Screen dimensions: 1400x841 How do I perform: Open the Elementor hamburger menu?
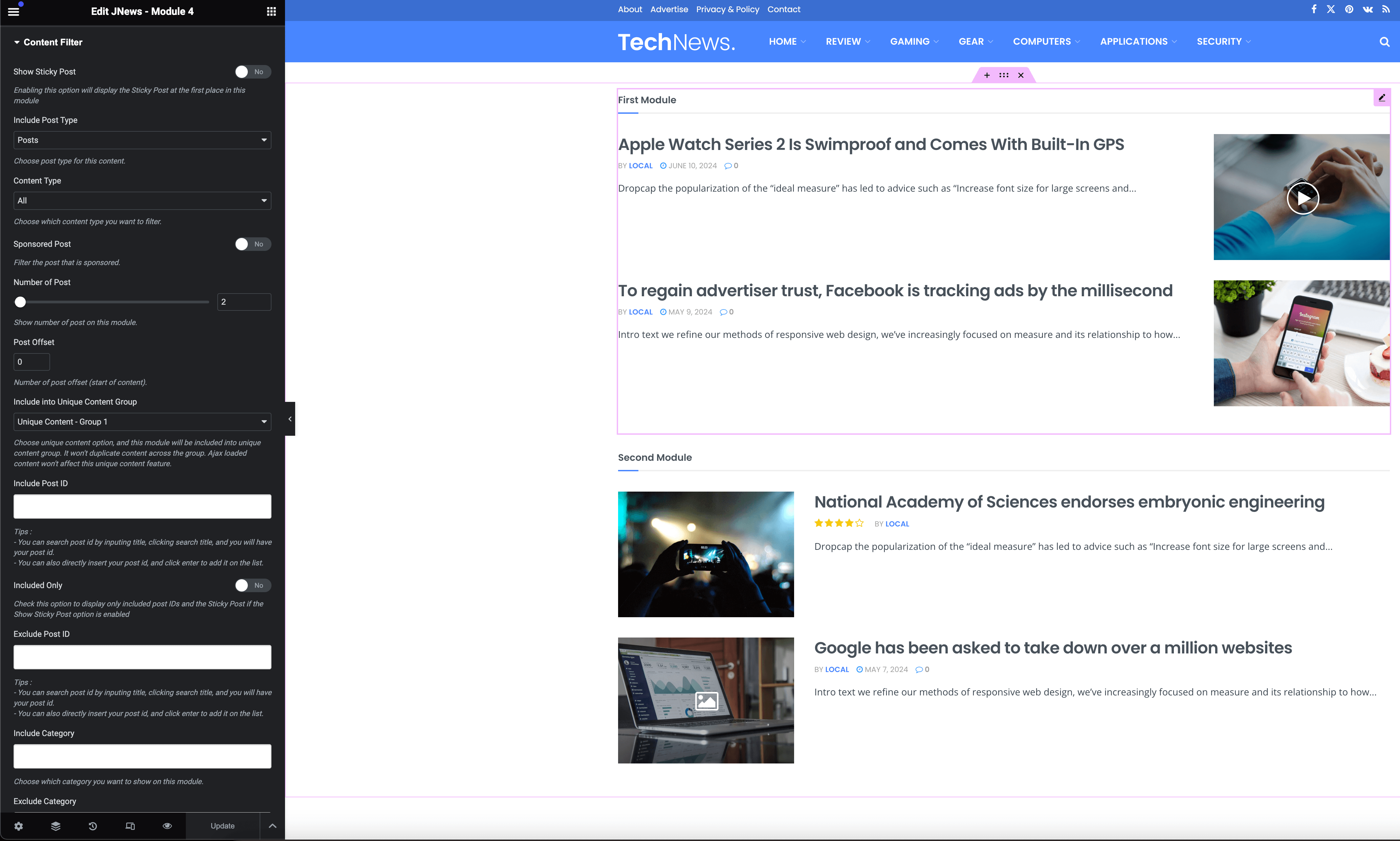click(14, 11)
